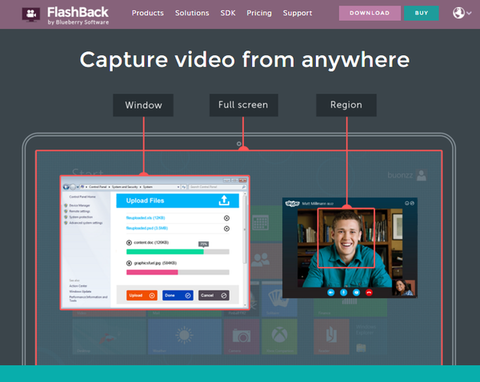Select the Window capture label

pos(143,105)
